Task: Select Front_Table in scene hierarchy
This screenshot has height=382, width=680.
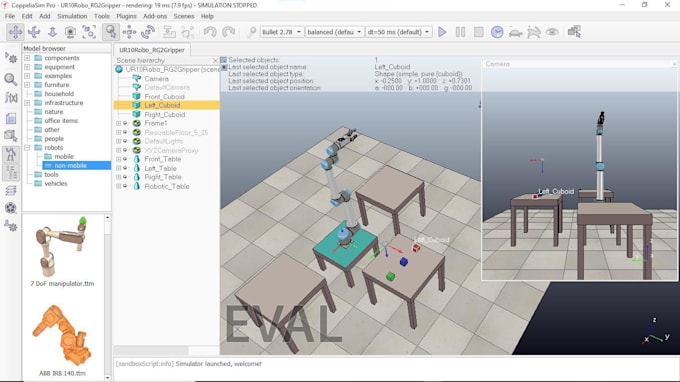Action: (163, 159)
